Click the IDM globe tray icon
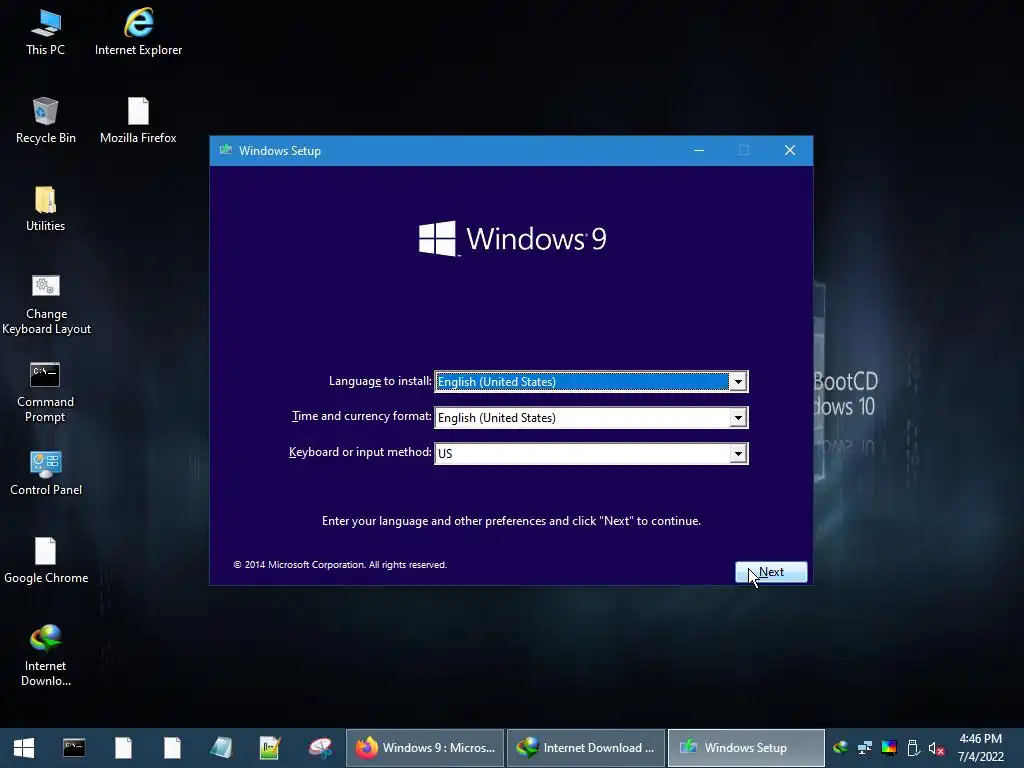The height and width of the screenshot is (768, 1024). click(x=840, y=748)
